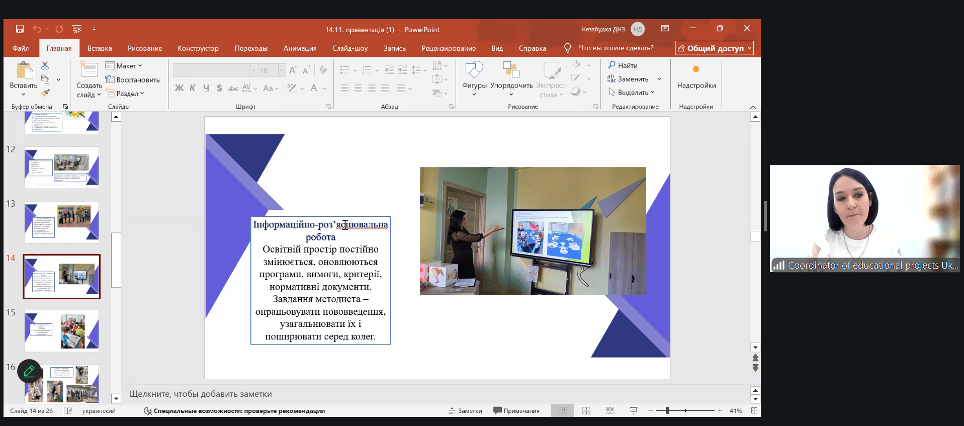Viewport: 964px width, 426px height.
Task: Toggle the Comments (Примечания) pane in the status bar
Action: tap(514, 411)
